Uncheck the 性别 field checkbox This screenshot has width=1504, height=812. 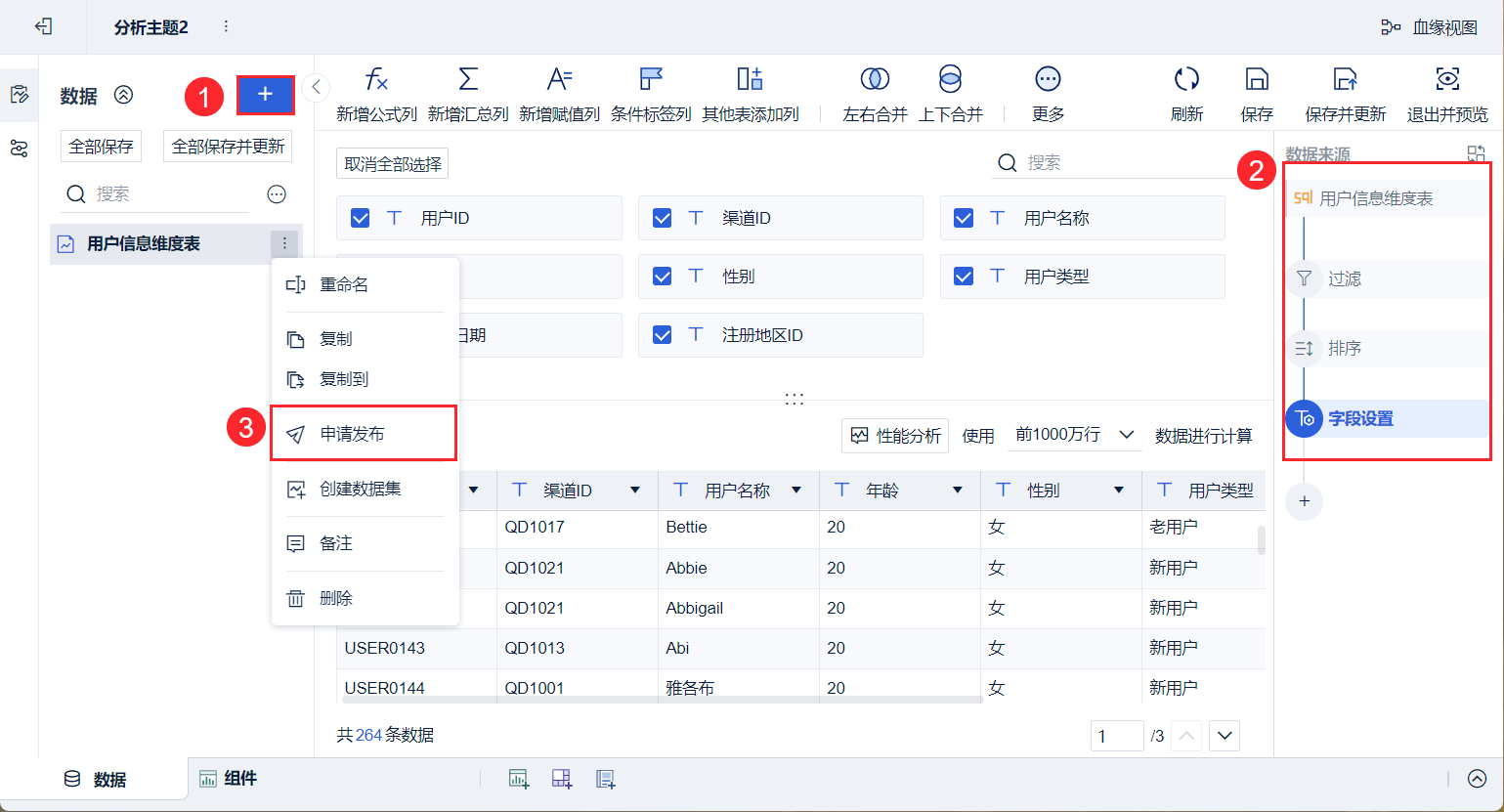click(662, 277)
